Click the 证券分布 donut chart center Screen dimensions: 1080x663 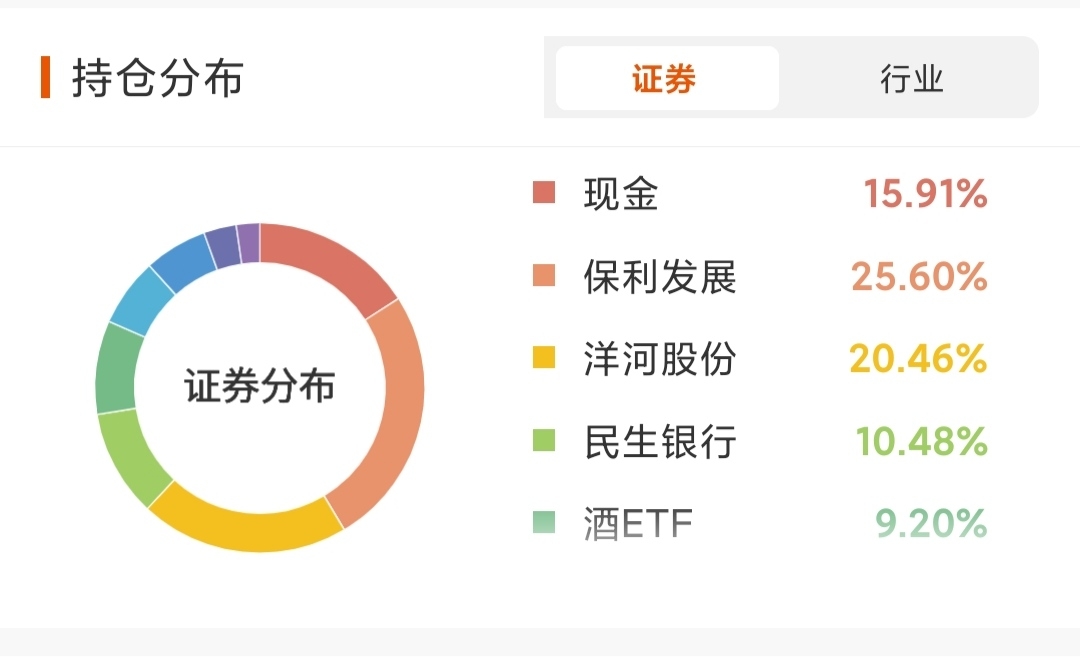[x=259, y=387]
